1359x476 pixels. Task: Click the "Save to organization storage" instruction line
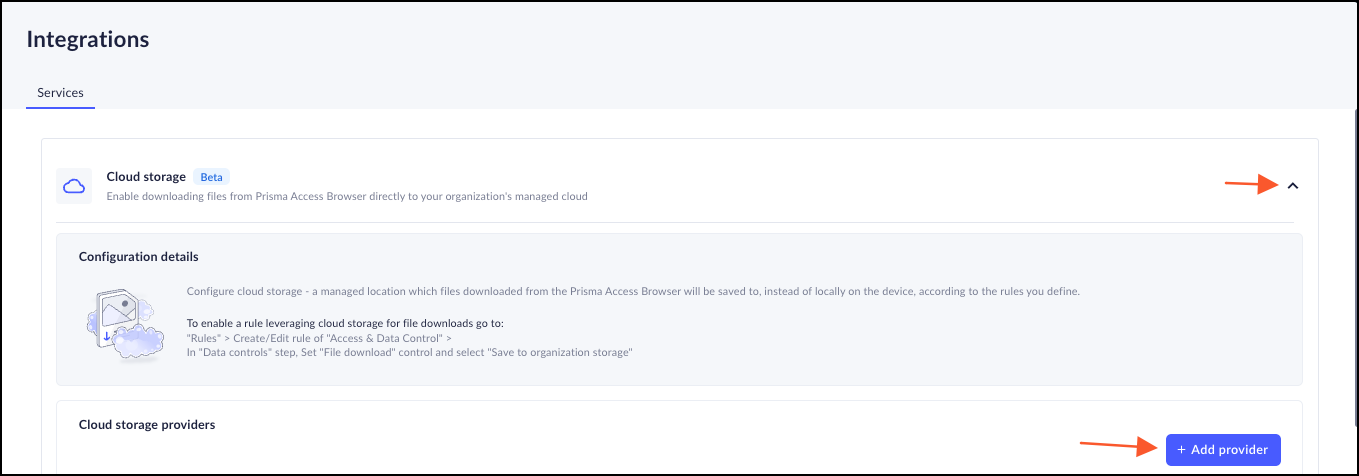pos(410,352)
